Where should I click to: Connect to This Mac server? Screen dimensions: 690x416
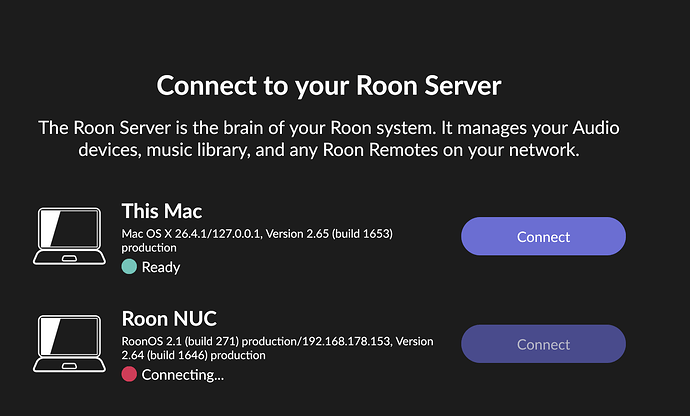[543, 236]
